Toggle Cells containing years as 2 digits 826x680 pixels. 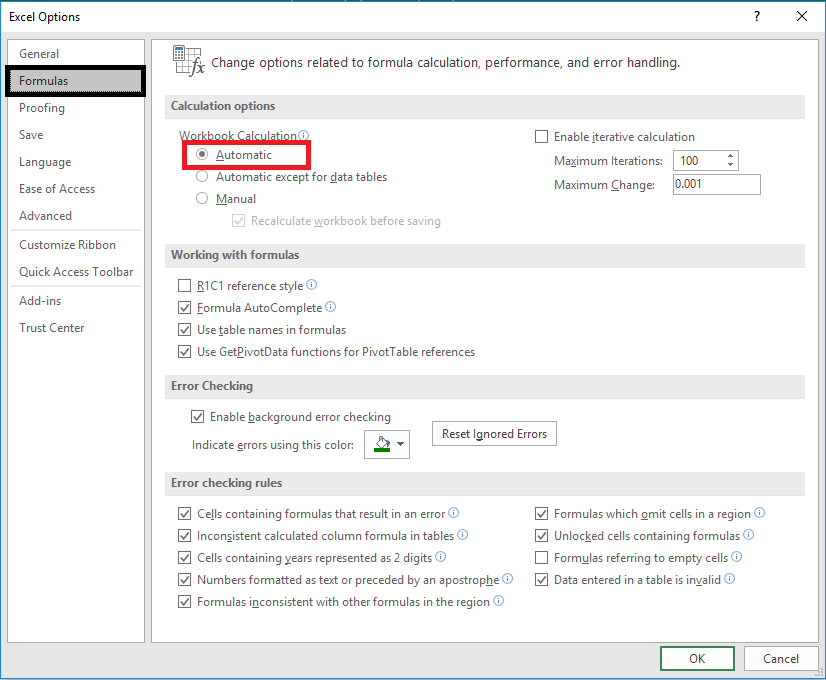pos(184,558)
